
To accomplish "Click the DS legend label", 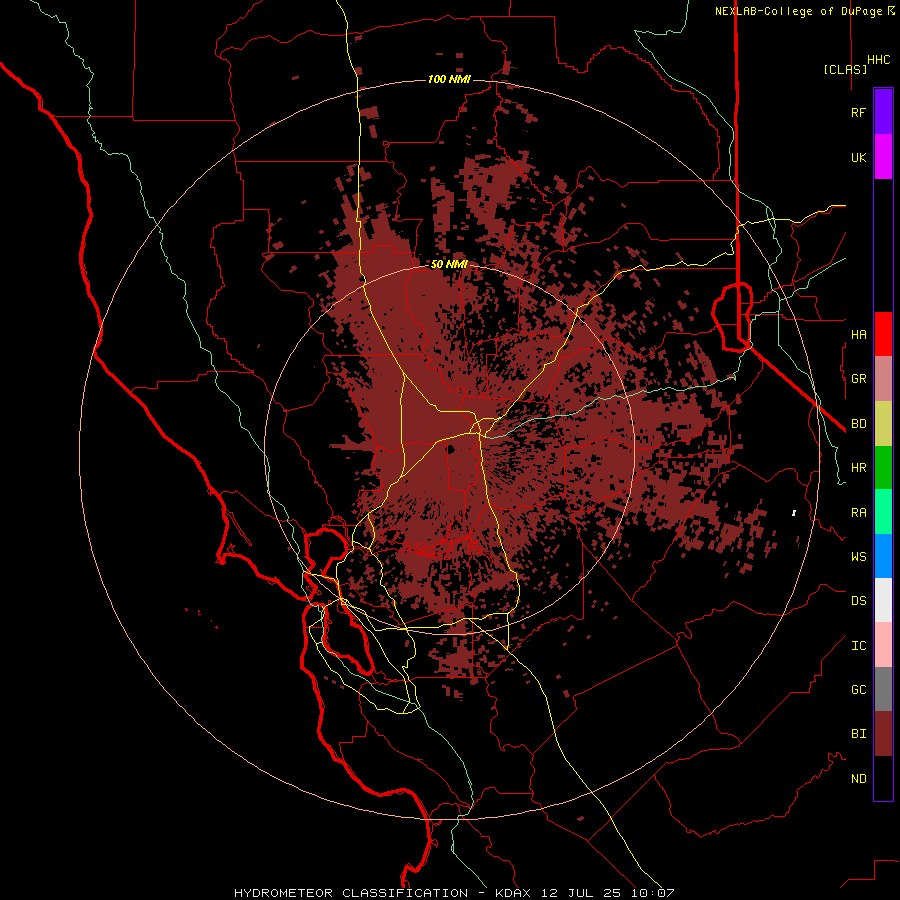I will click(x=858, y=600).
